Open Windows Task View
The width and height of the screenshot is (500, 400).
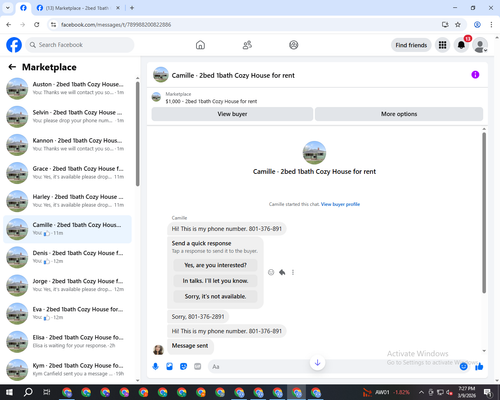click(x=47, y=392)
